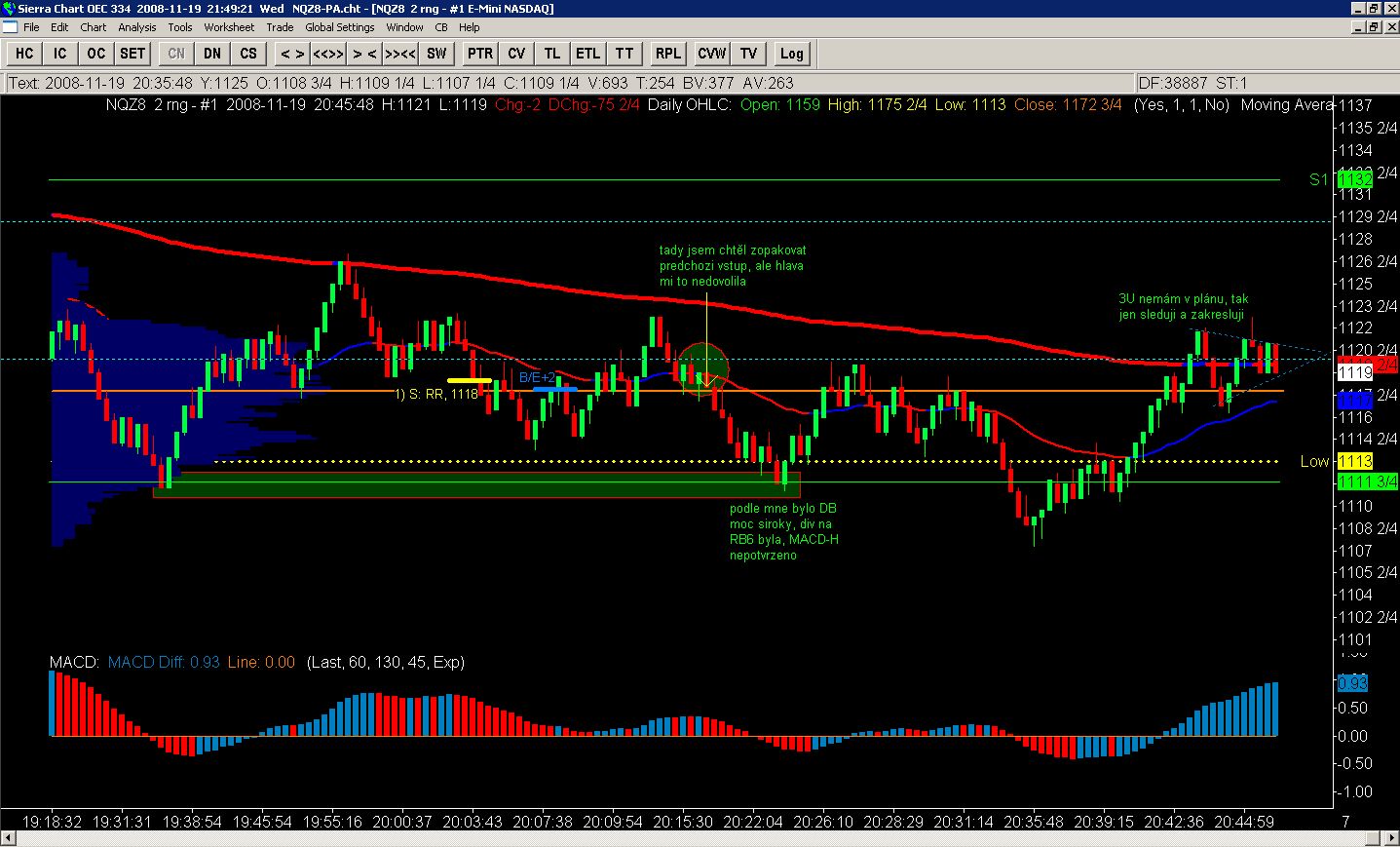Open the File menu
The width and height of the screenshot is (1400, 847).
(31, 27)
